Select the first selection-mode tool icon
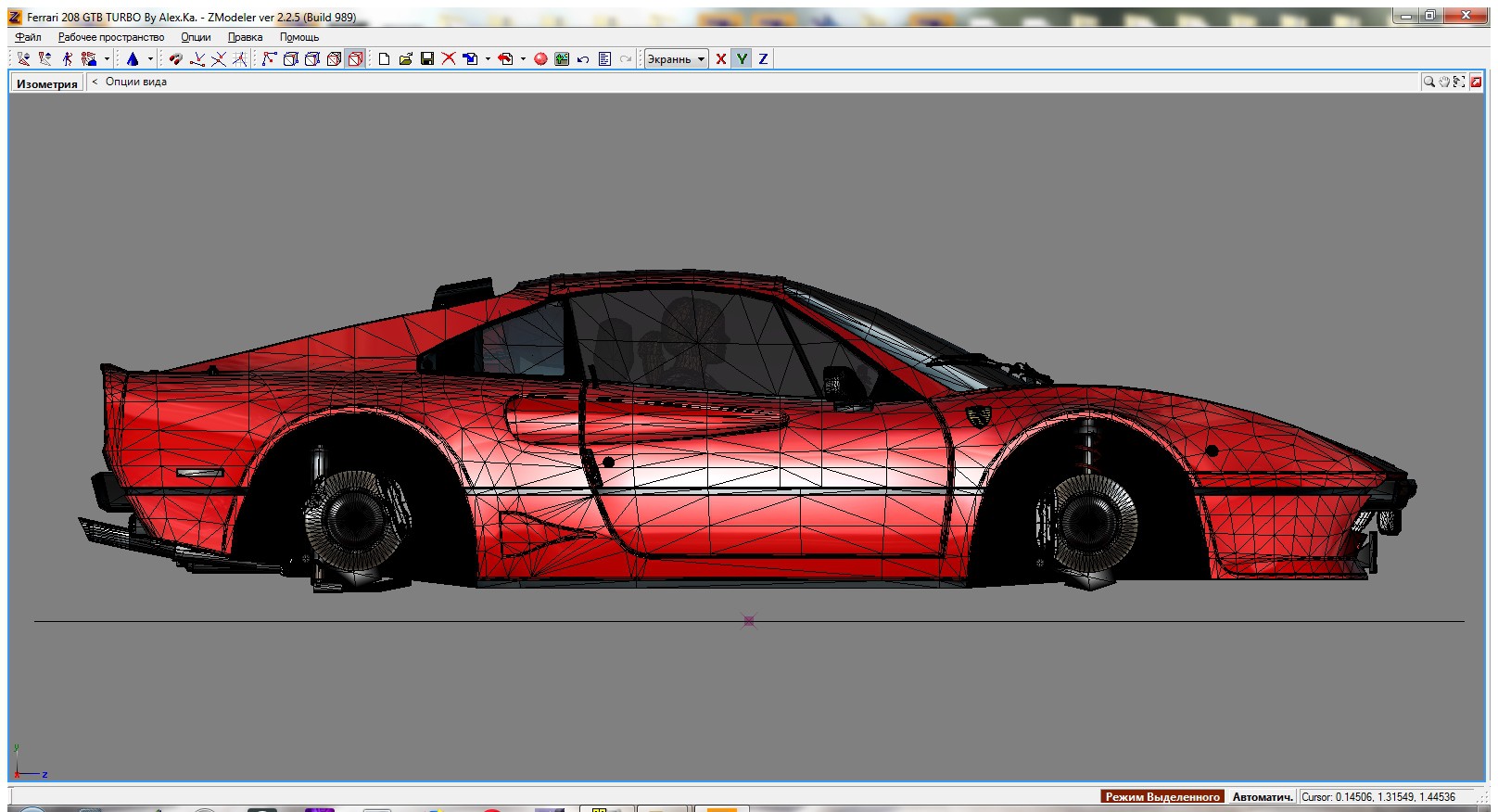The image size is (1498, 812). point(24,58)
